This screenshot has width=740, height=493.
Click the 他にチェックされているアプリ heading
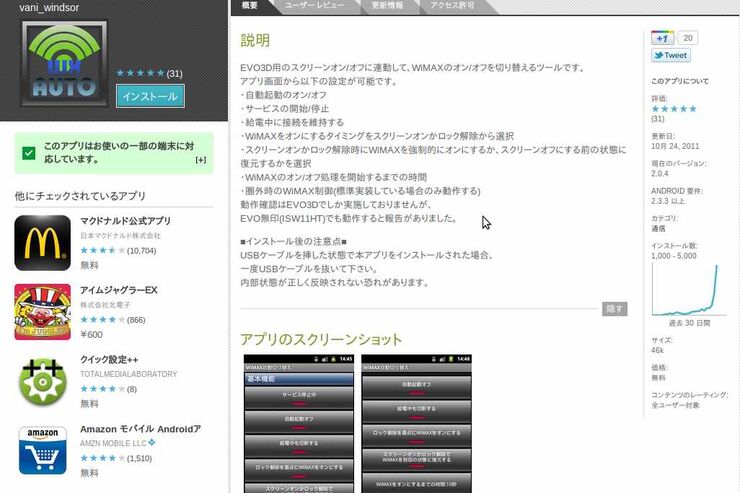tap(80, 196)
